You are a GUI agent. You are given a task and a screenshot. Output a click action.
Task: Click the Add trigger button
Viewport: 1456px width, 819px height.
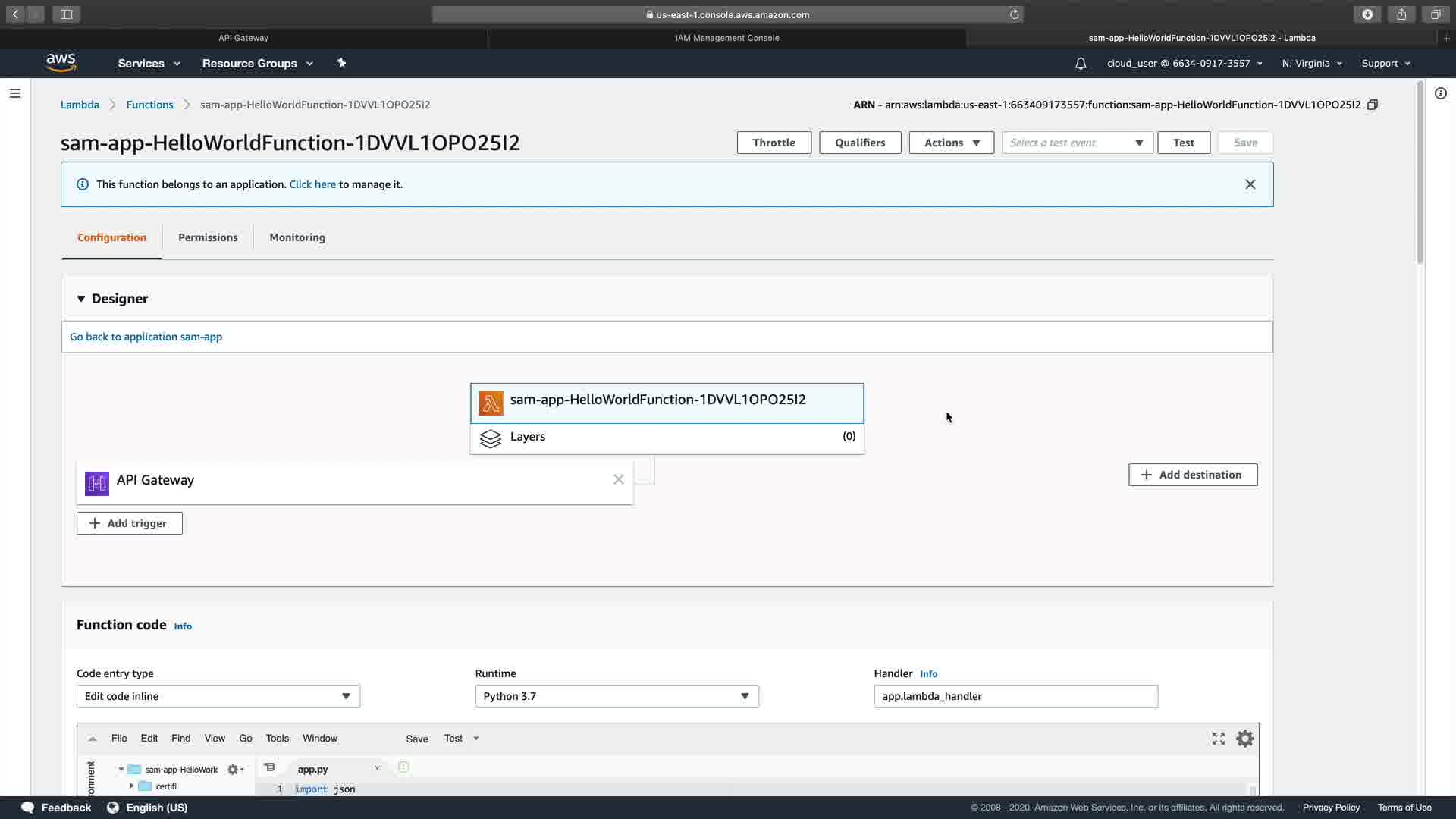point(129,523)
